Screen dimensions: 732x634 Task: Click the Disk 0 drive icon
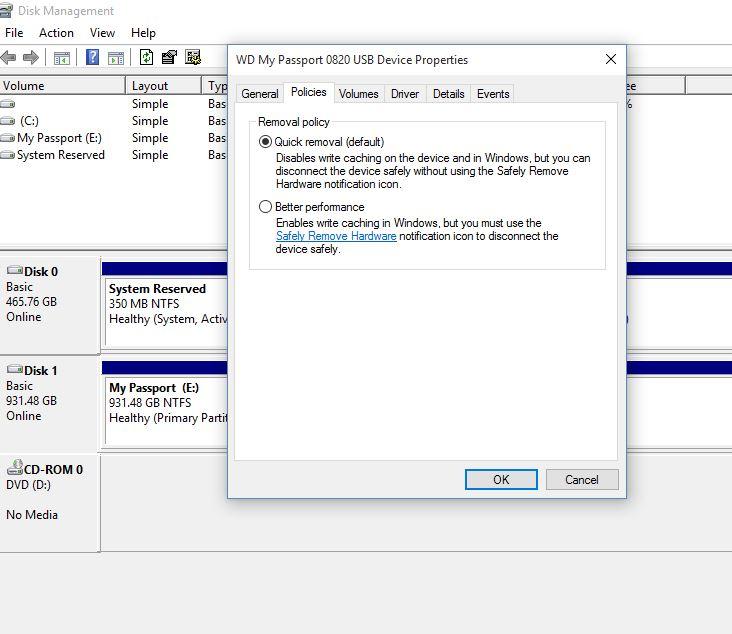coord(14,270)
